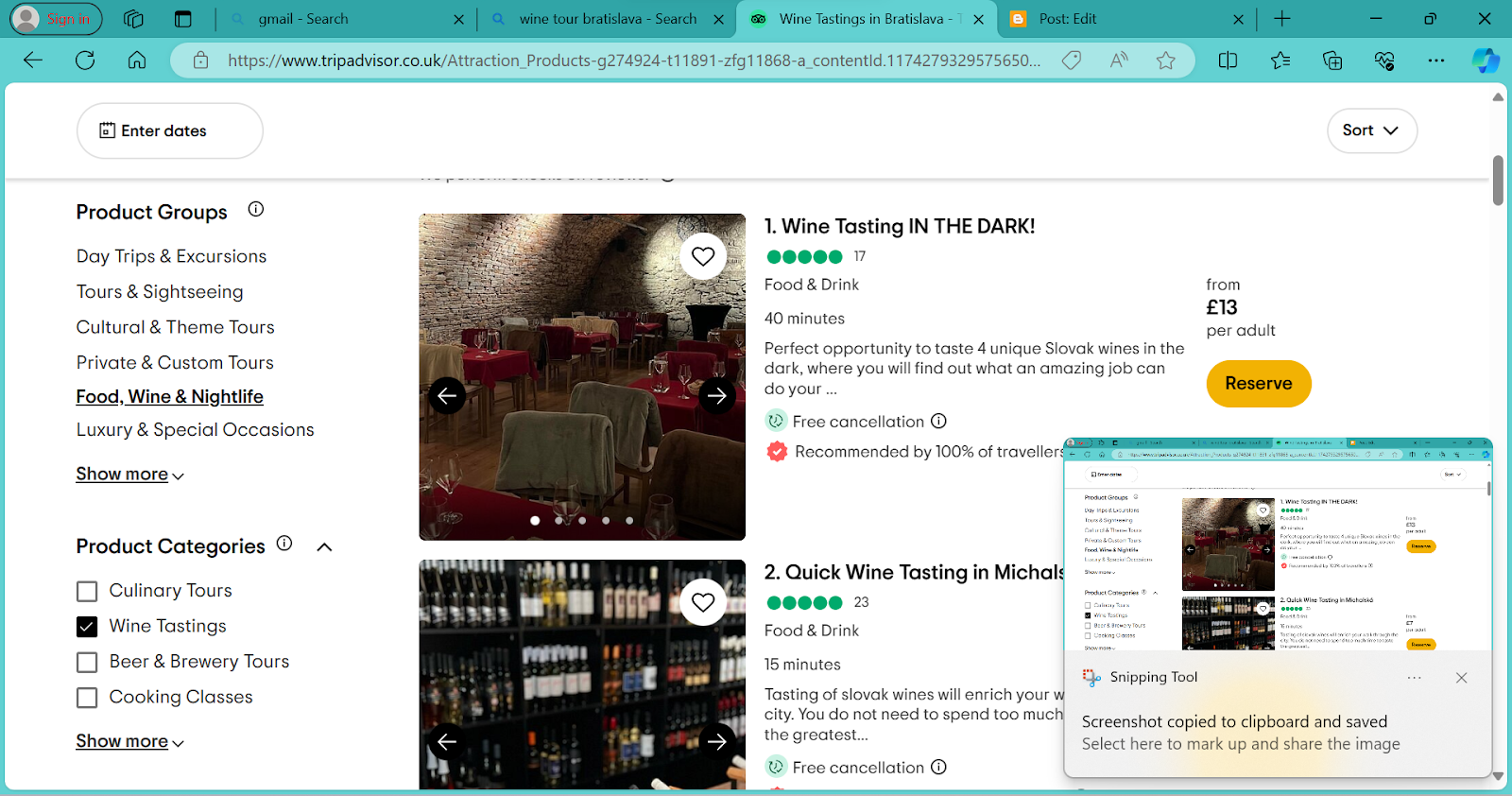Click Sign in profile button
1512x796 pixels.
(56, 19)
